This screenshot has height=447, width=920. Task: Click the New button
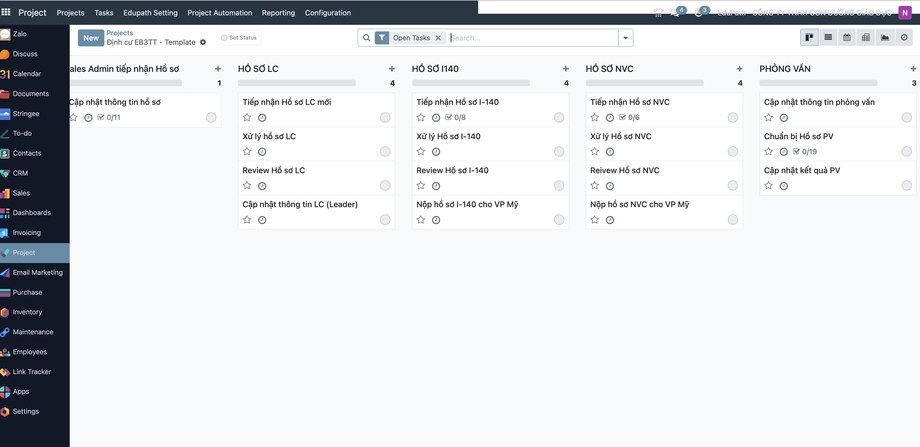coord(91,38)
